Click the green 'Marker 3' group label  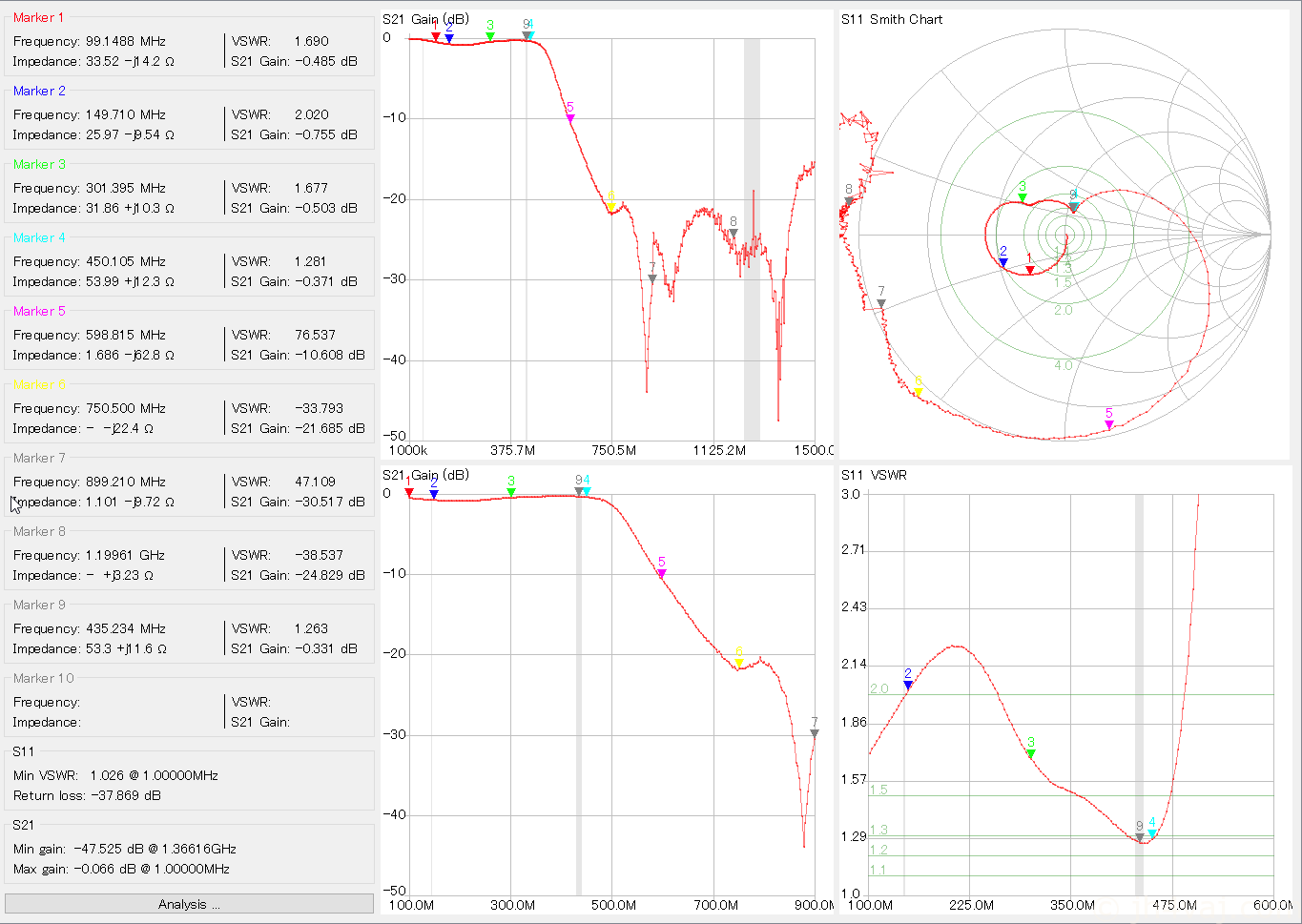tap(39, 164)
